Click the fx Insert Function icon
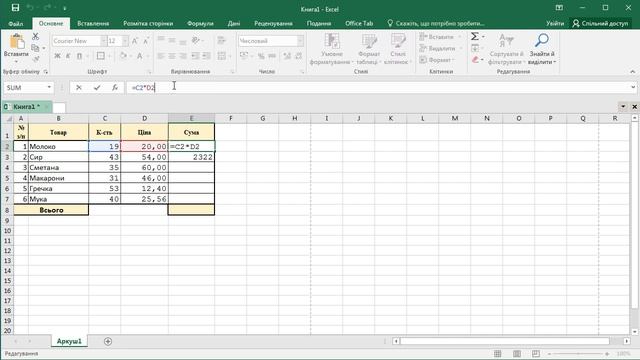Image resolution: width=640 pixels, height=360 pixels. 115,87
